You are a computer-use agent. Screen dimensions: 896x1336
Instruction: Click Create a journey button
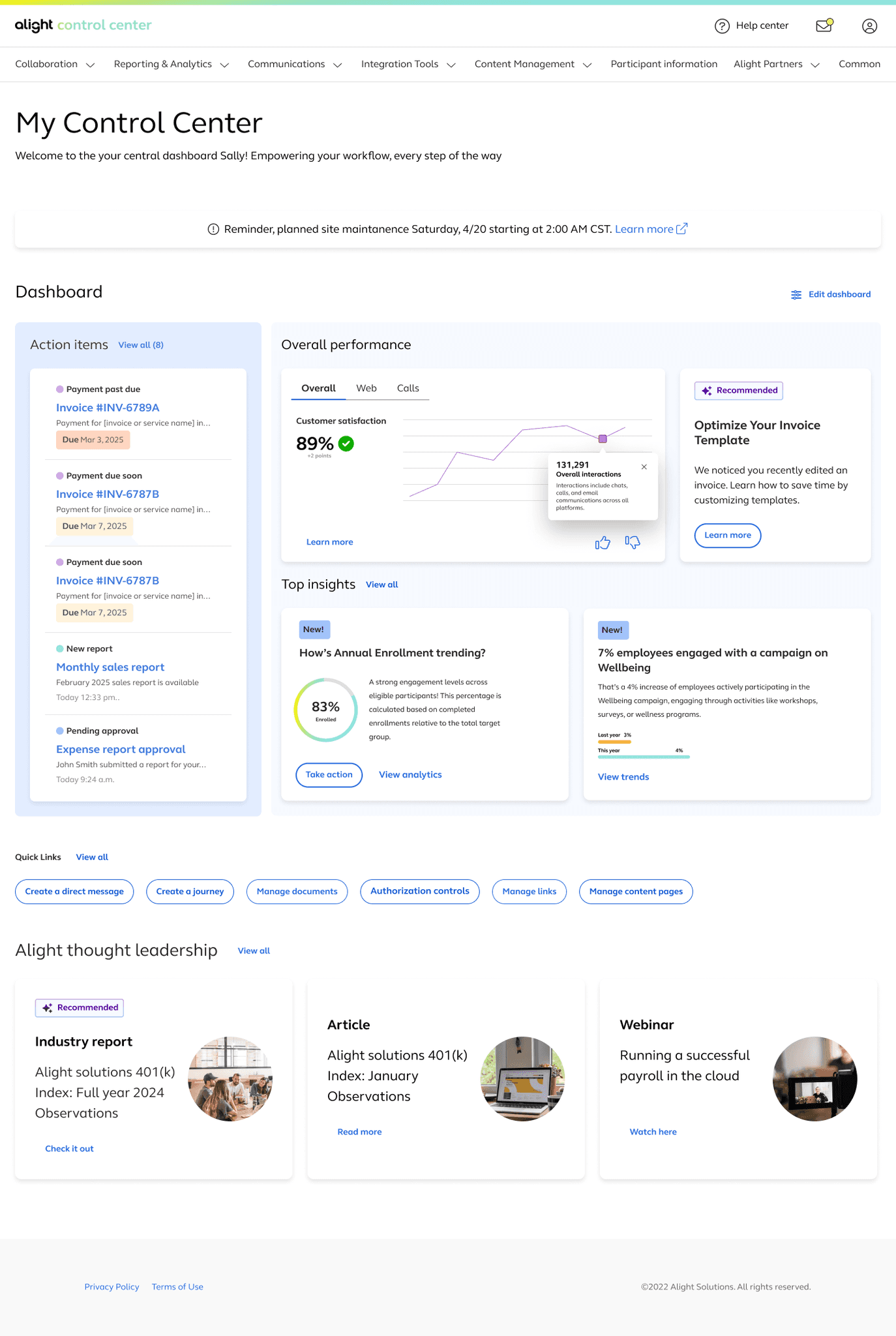pos(190,892)
